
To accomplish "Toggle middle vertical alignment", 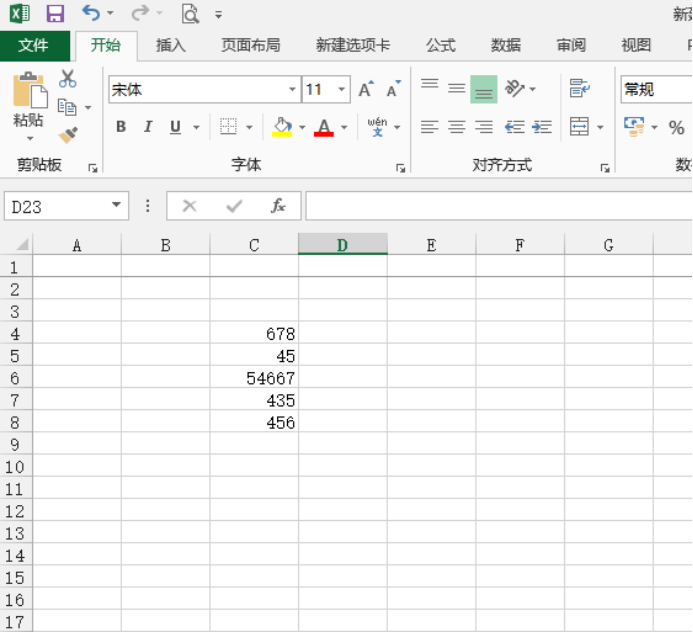I will (457, 88).
